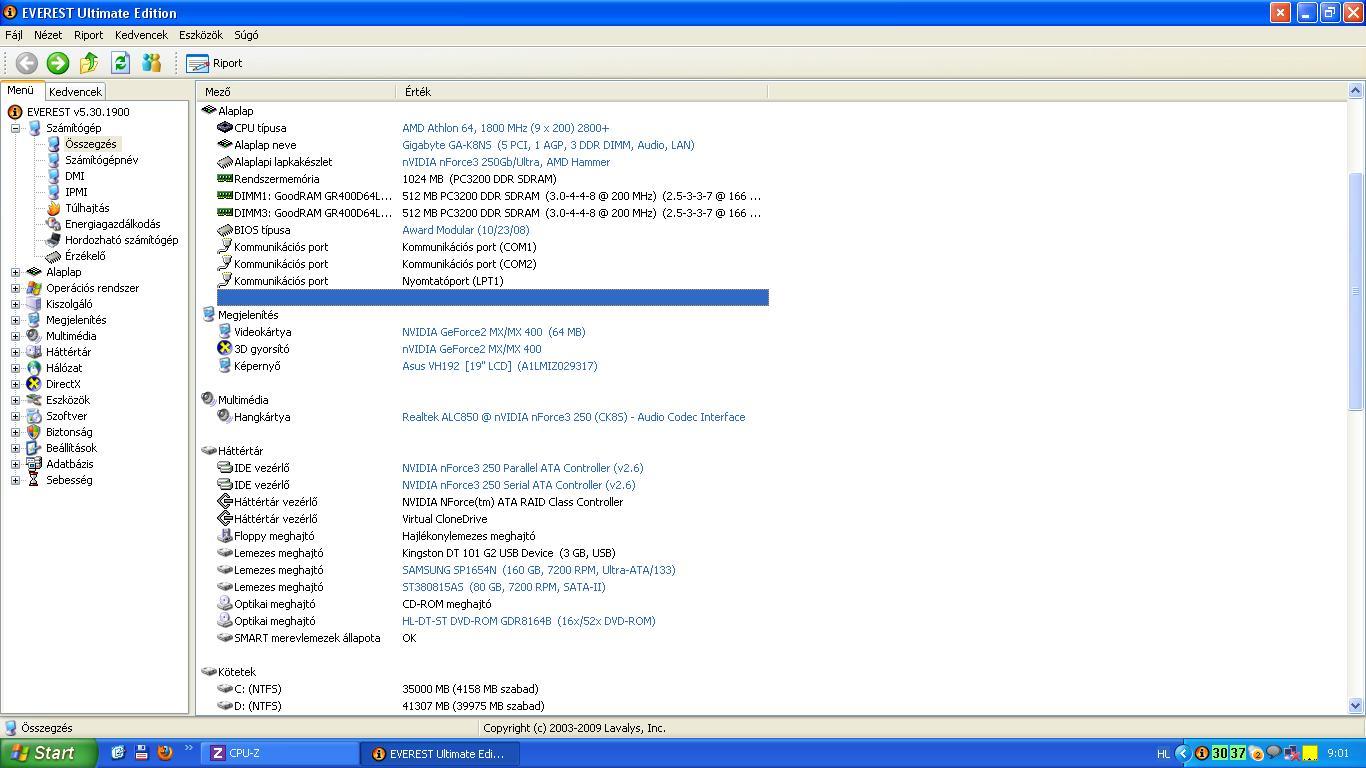1366x768 pixels.
Task: Refresh the page with the Refresh icon
Action: point(120,63)
